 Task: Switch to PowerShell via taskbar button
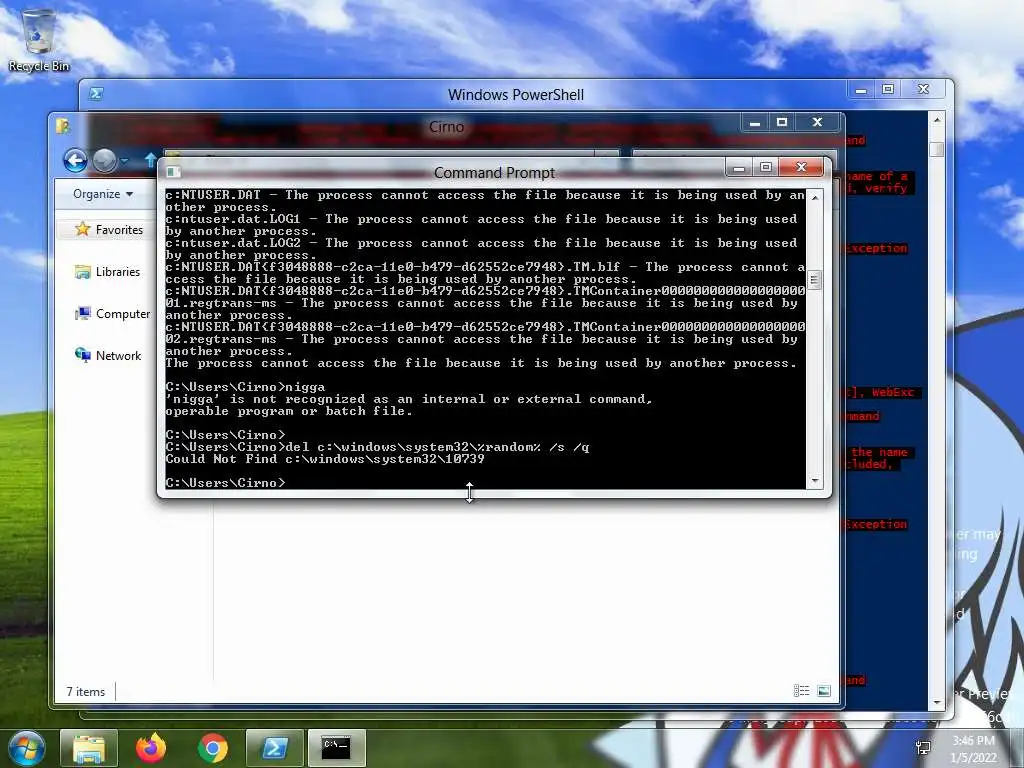275,748
